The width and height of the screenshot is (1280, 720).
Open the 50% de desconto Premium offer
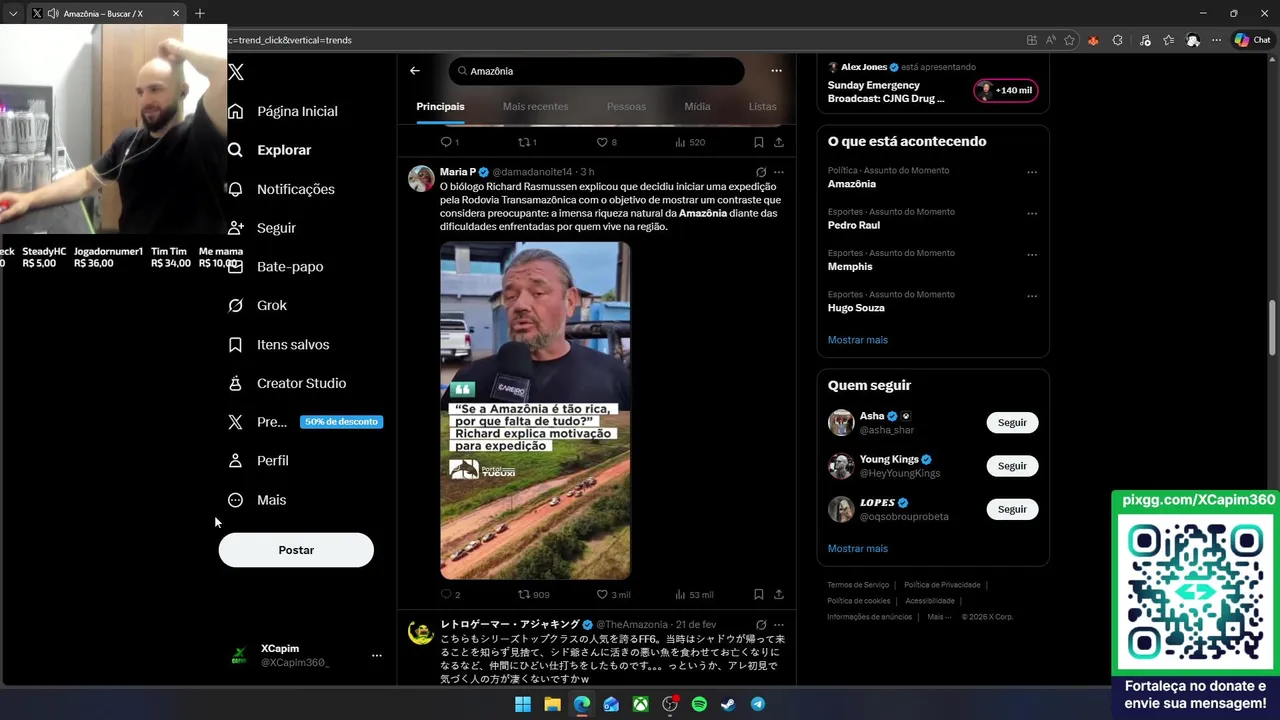[341, 422]
